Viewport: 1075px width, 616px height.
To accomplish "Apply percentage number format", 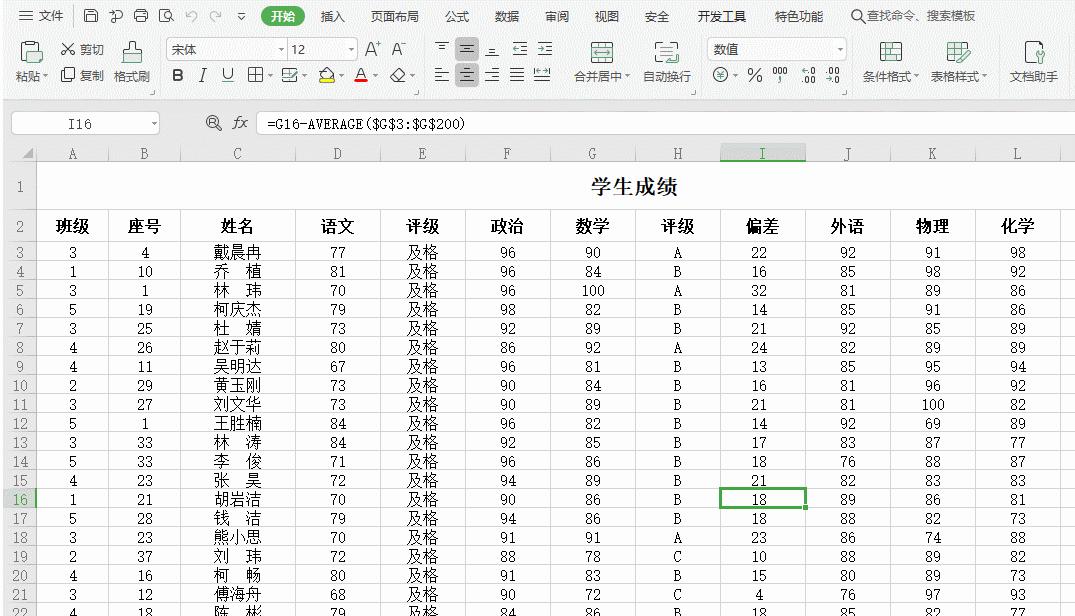I will (x=755, y=74).
